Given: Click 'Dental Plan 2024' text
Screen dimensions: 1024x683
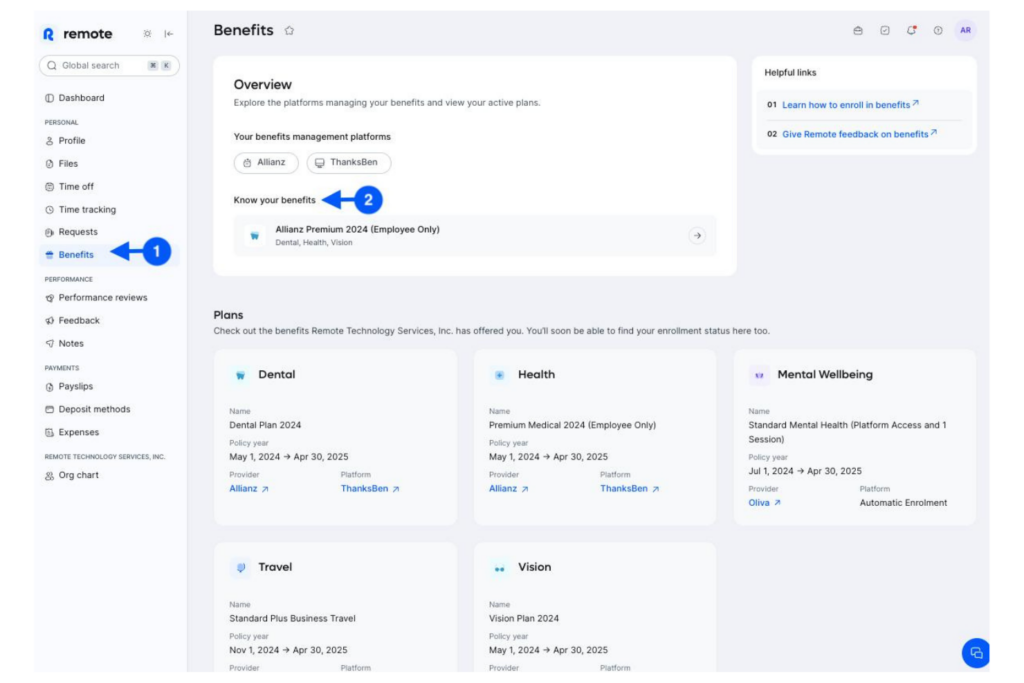Looking at the screenshot, I should tap(265, 425).
